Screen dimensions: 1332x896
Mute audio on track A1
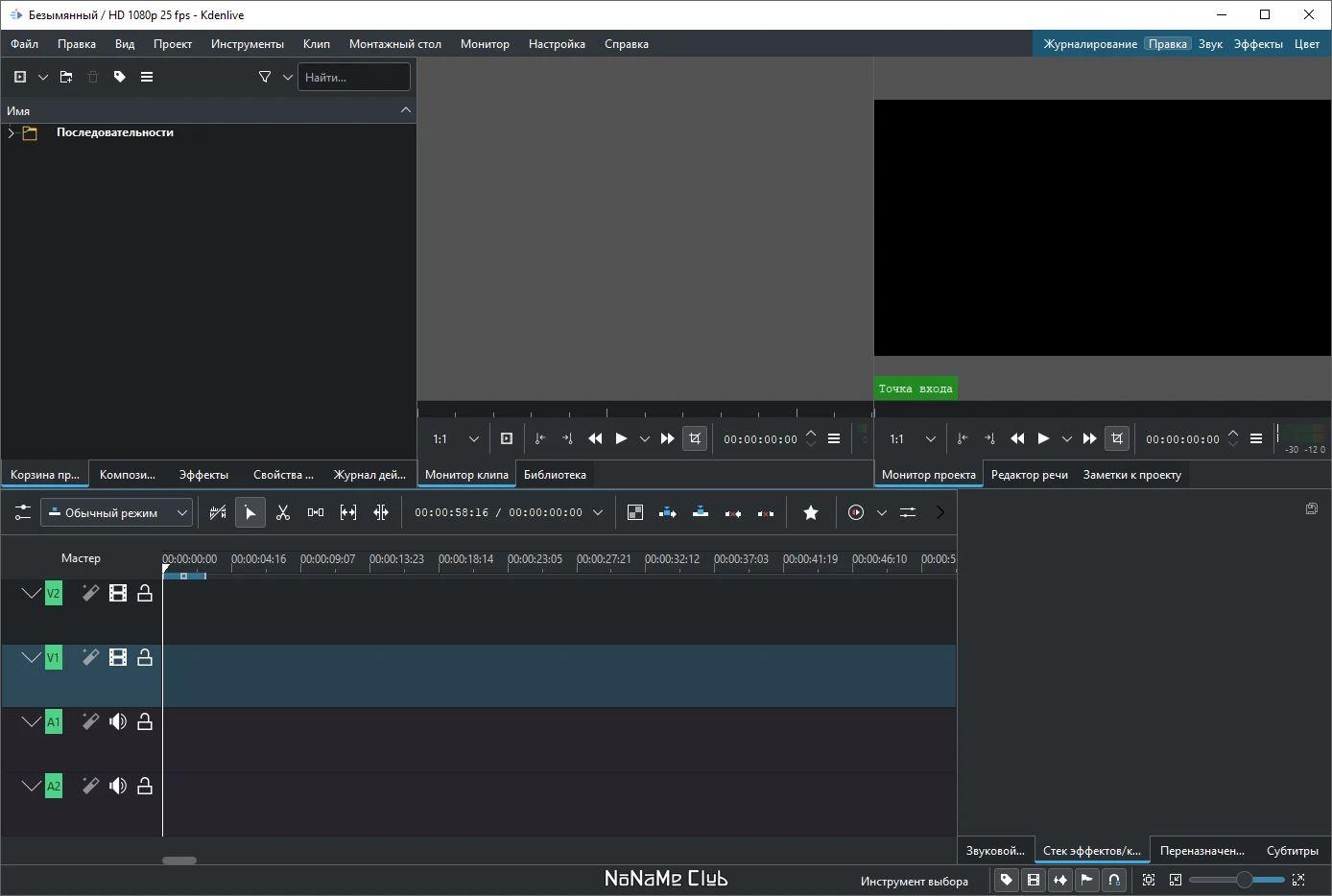pos(118,722)
